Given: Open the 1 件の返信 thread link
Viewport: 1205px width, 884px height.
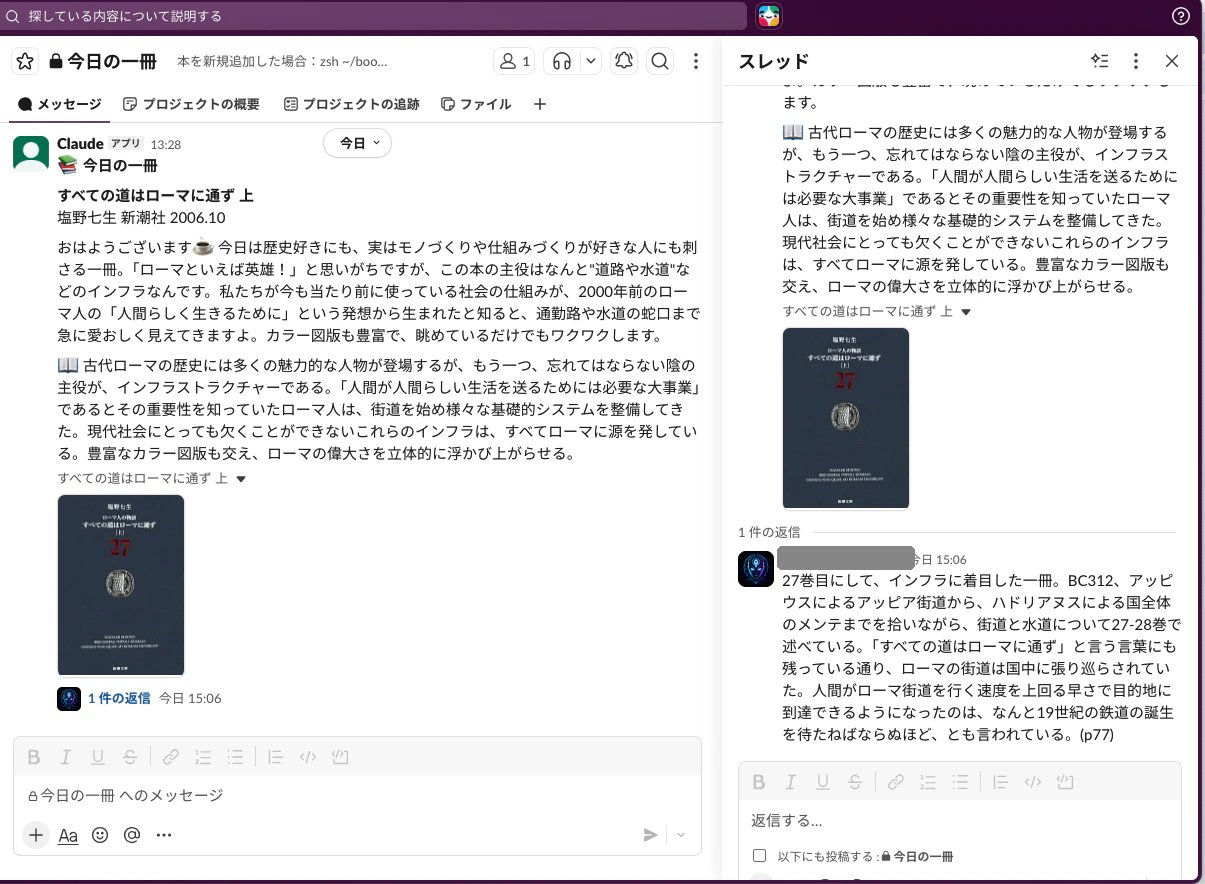Looking at the screenshot, I should 118,698.
